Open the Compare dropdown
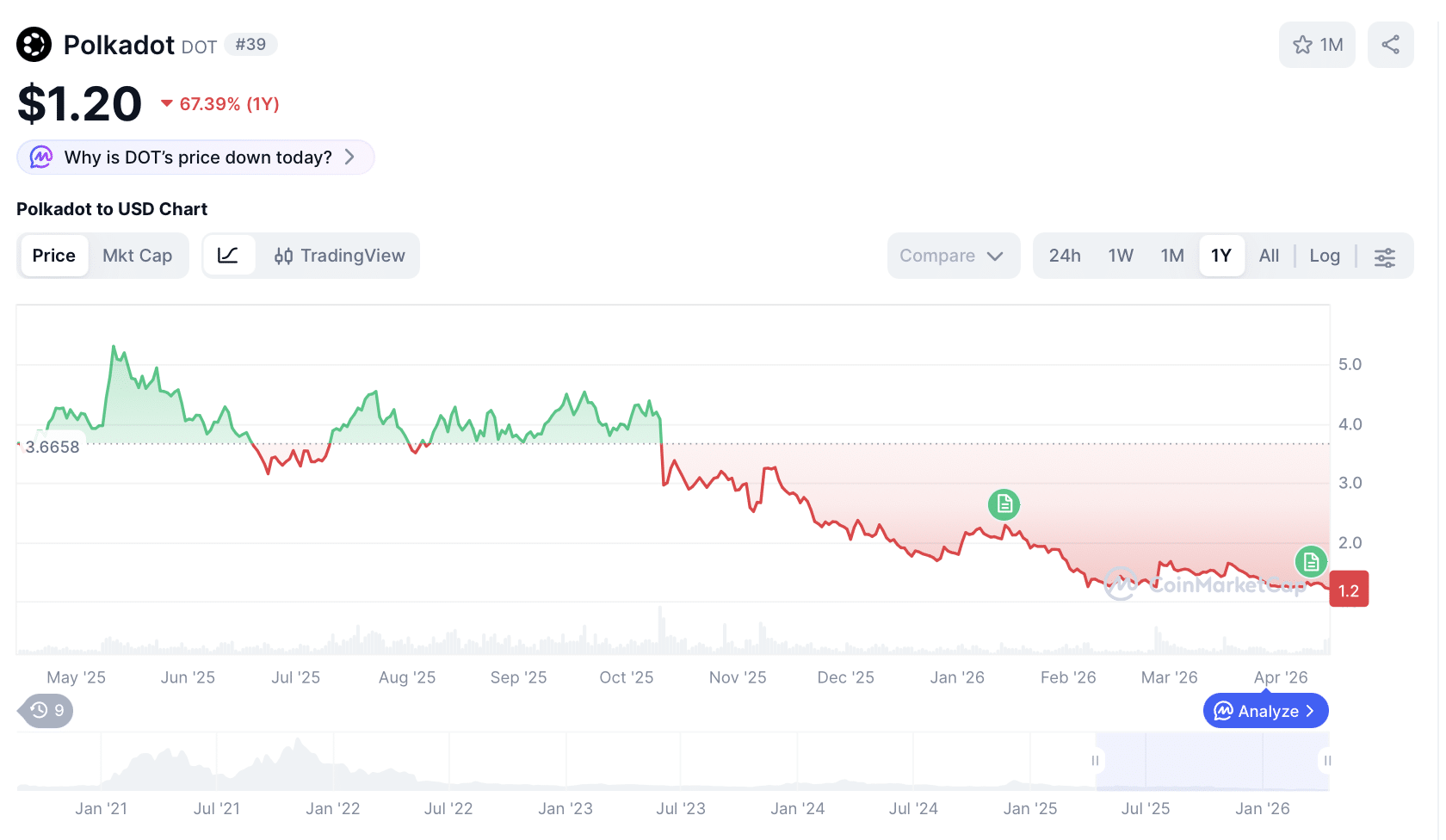Screen dimensions: 1446x840 [952, 256]
